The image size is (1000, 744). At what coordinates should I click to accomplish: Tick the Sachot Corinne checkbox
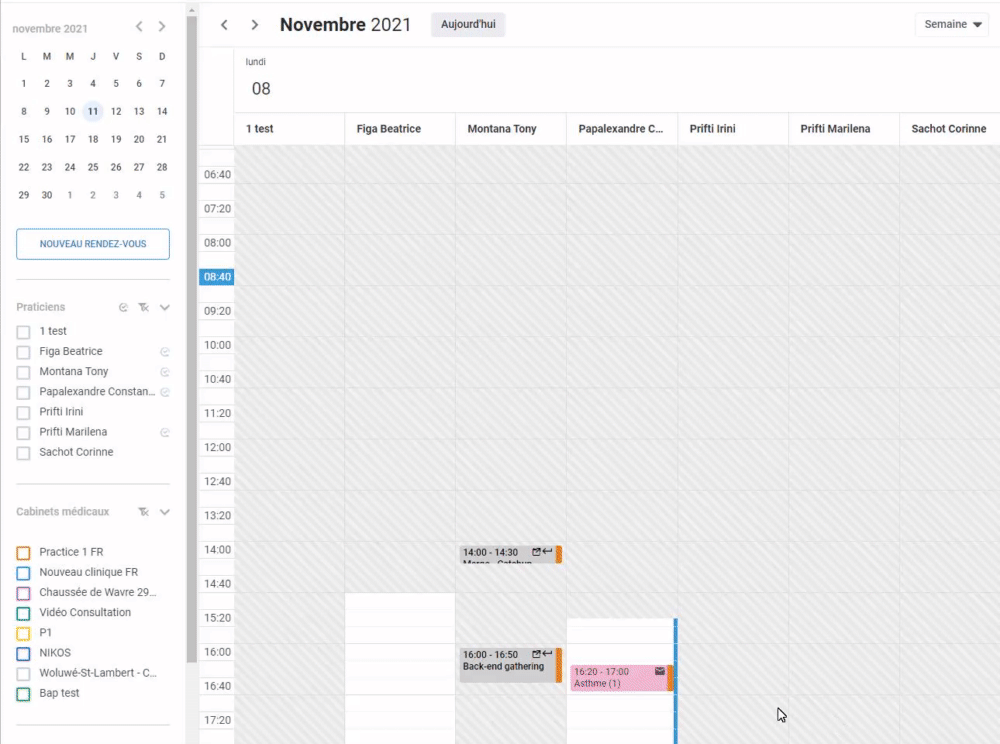[x=23, y=453]
